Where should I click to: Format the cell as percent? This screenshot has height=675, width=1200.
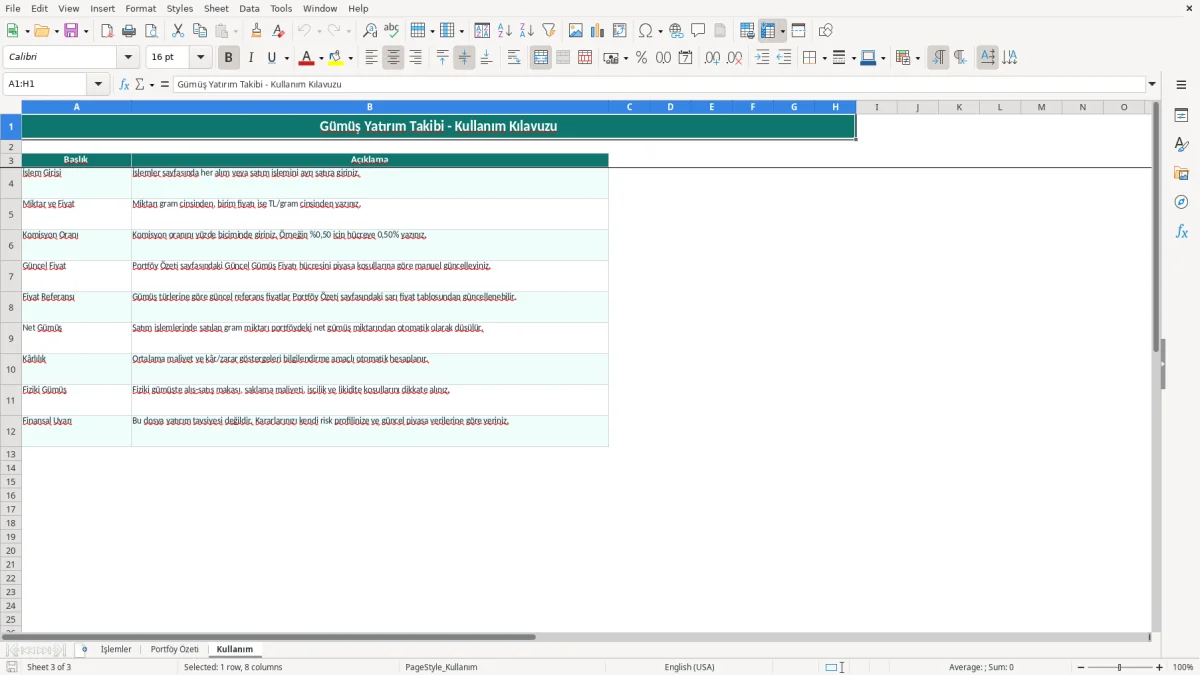point(642,58)
